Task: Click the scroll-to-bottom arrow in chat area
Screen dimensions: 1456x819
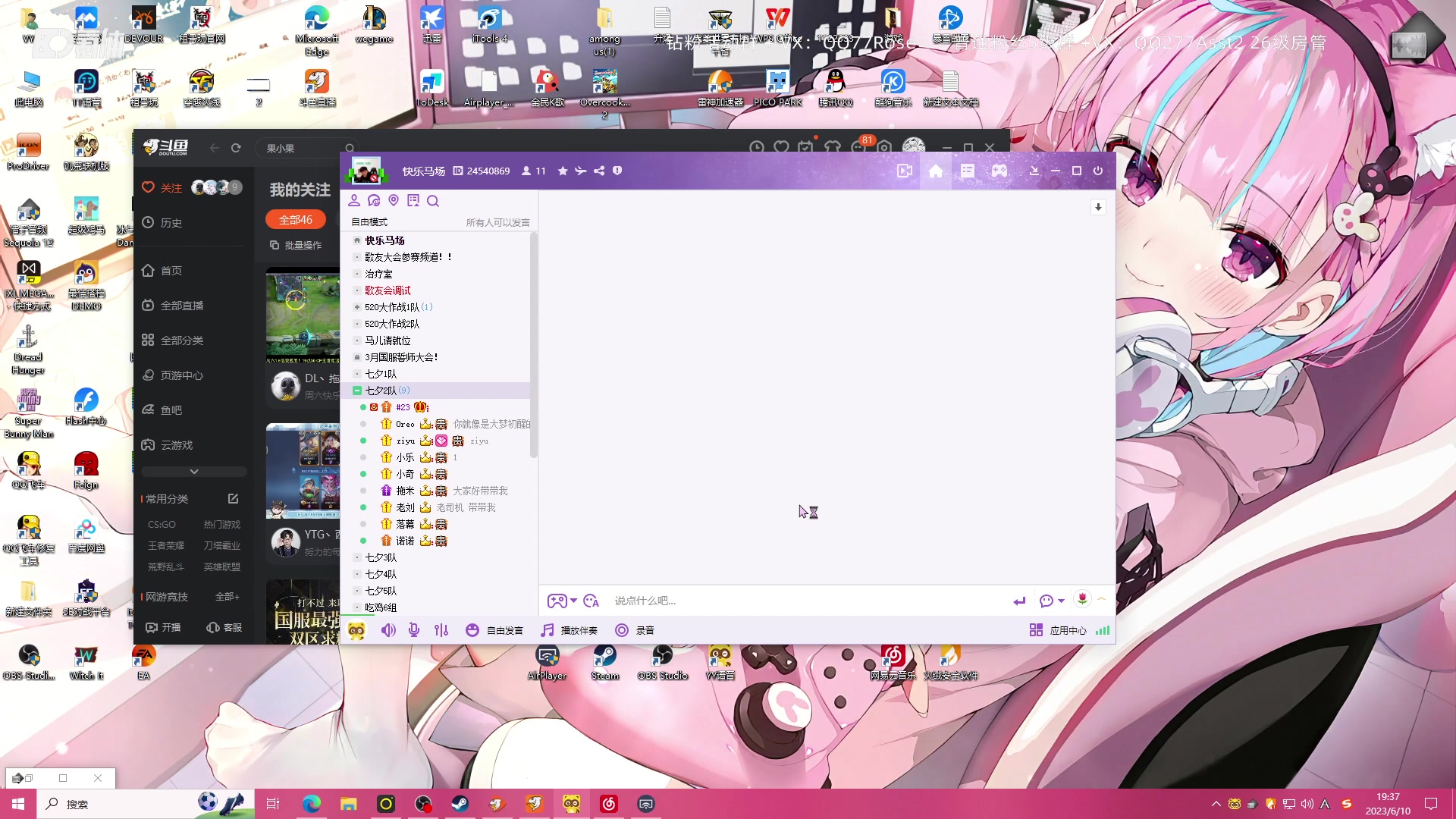Action: tap(1098, 207)
